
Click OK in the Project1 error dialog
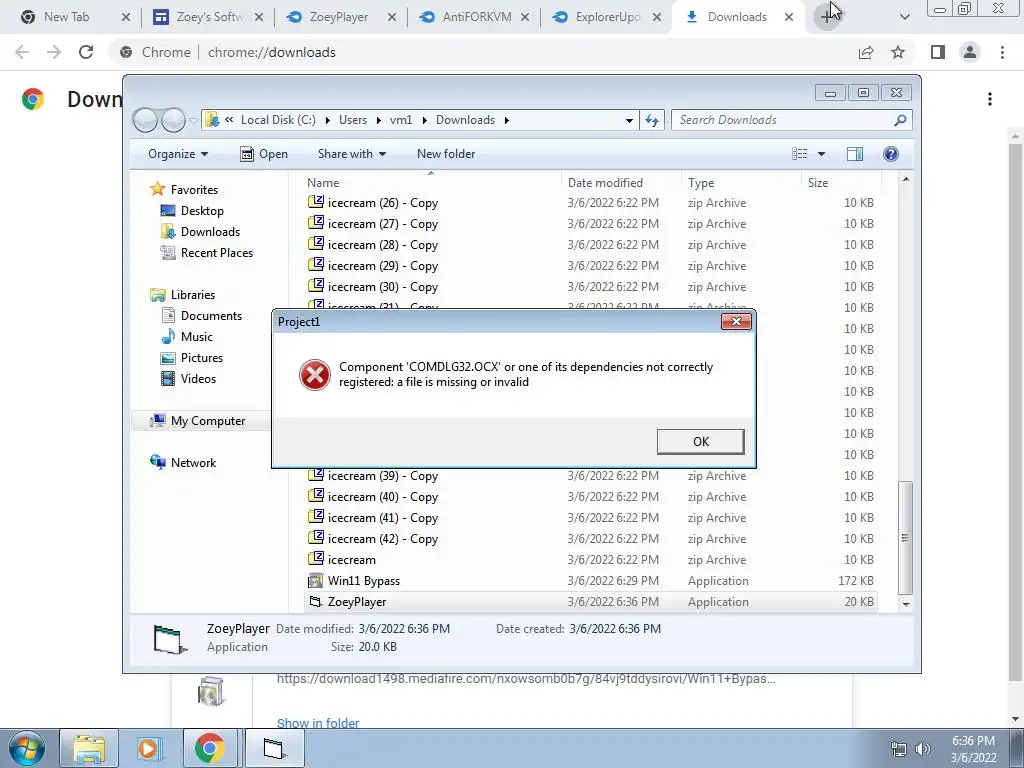700,441
